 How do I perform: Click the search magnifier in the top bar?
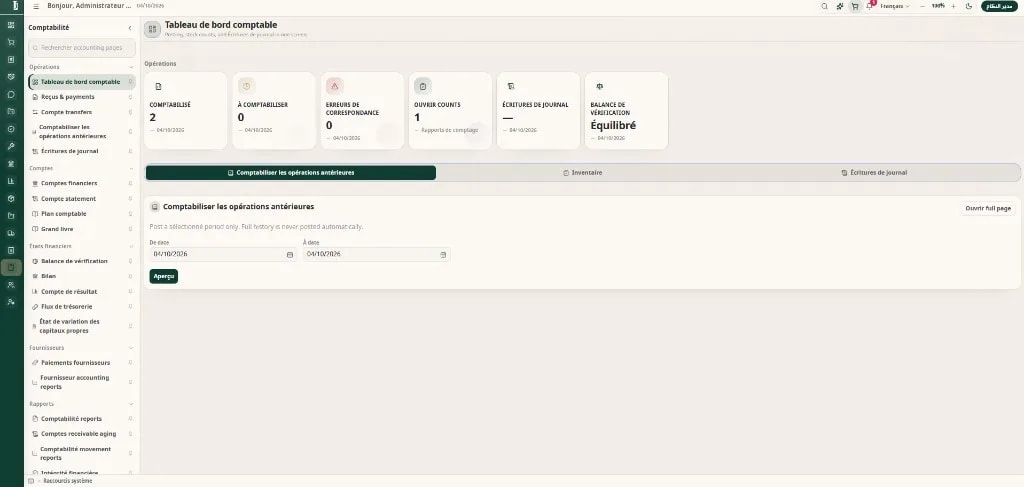tap(824, 6)
